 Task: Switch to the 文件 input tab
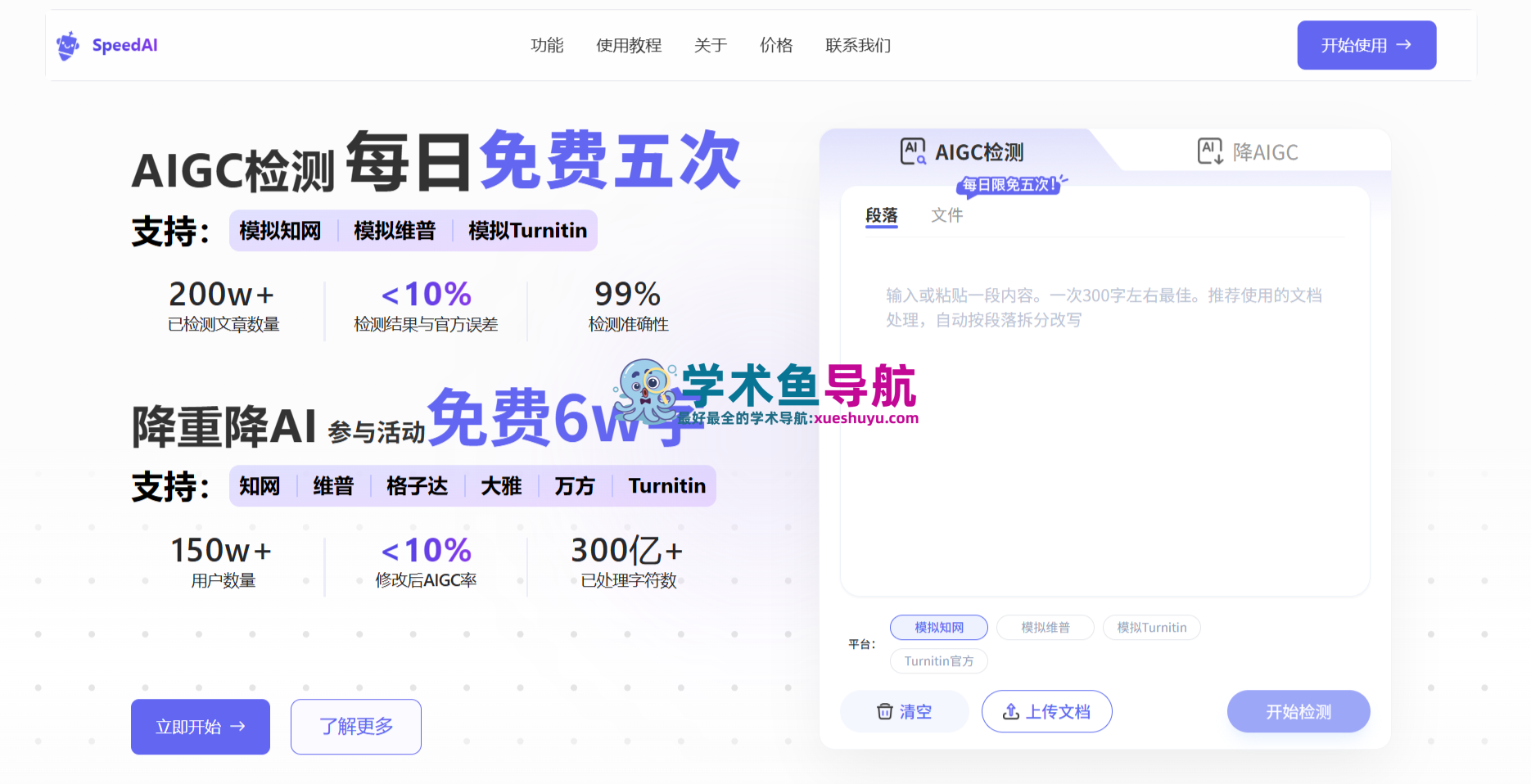click(947, 215)
